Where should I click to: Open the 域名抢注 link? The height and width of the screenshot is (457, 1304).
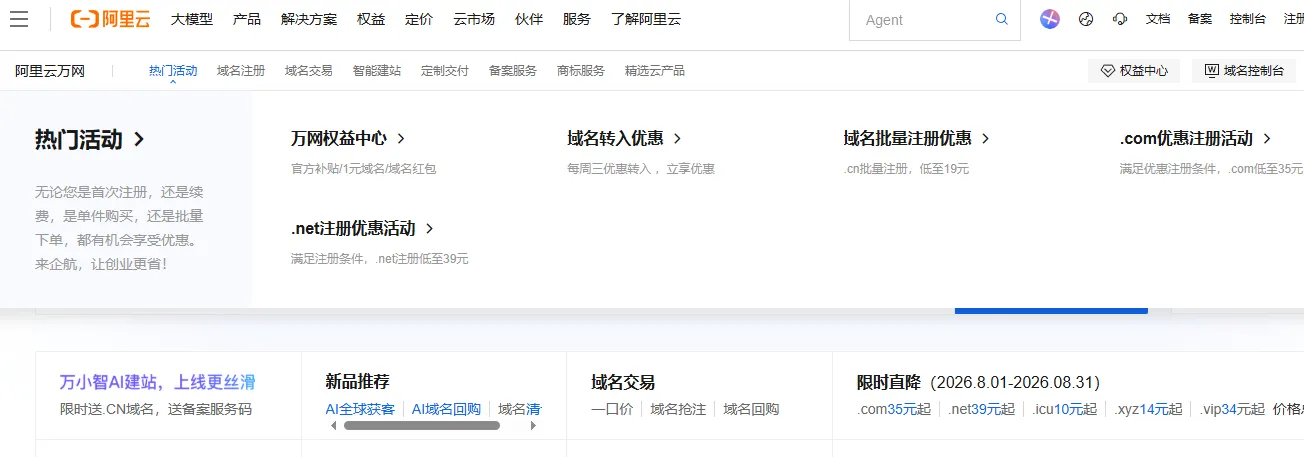click(678, 409)
